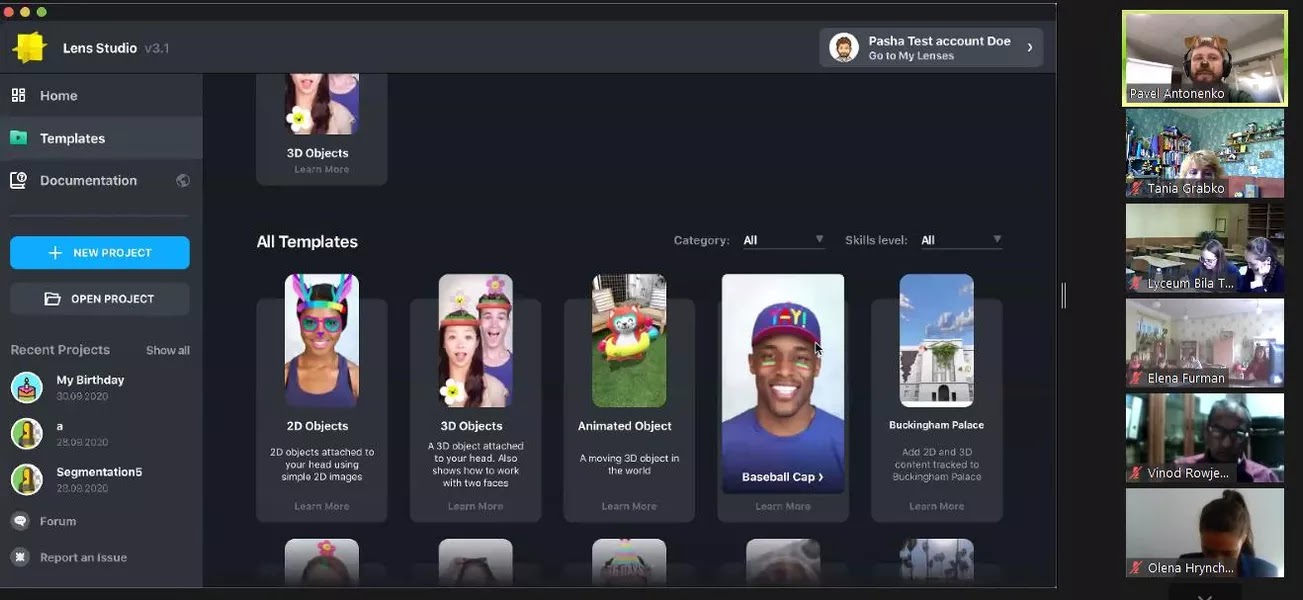Click the muted mic icon on Tania Grabko

[x=1136, y=188]
